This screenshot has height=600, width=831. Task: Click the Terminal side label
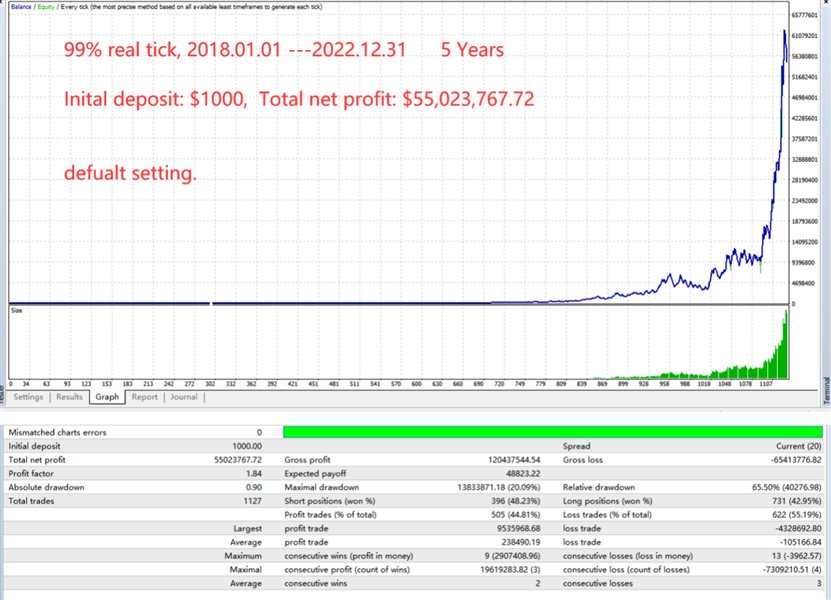click(826, 391)
